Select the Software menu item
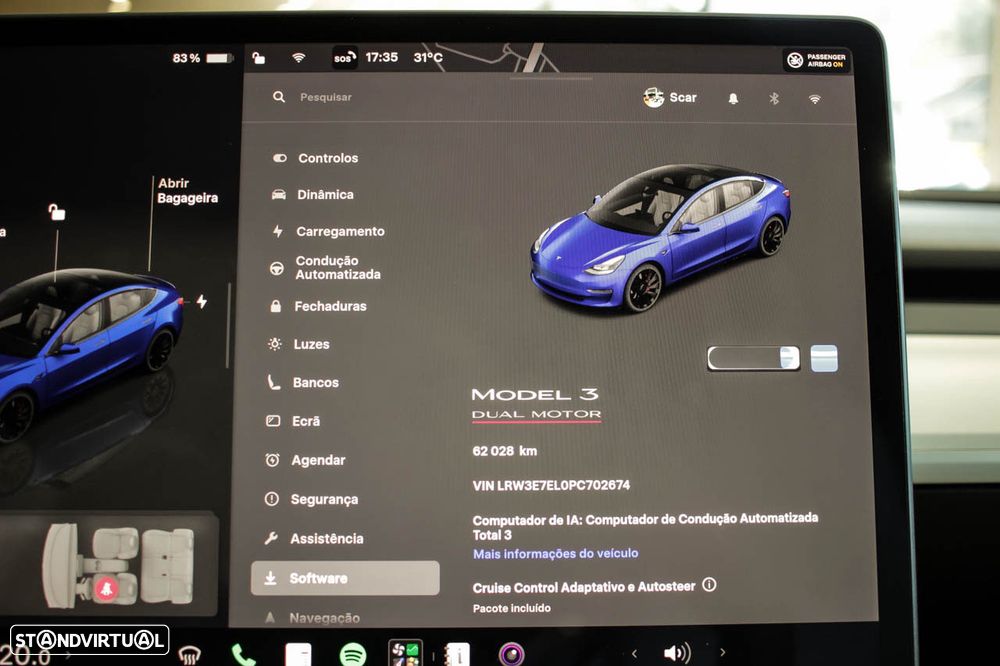 click(345, 578)
